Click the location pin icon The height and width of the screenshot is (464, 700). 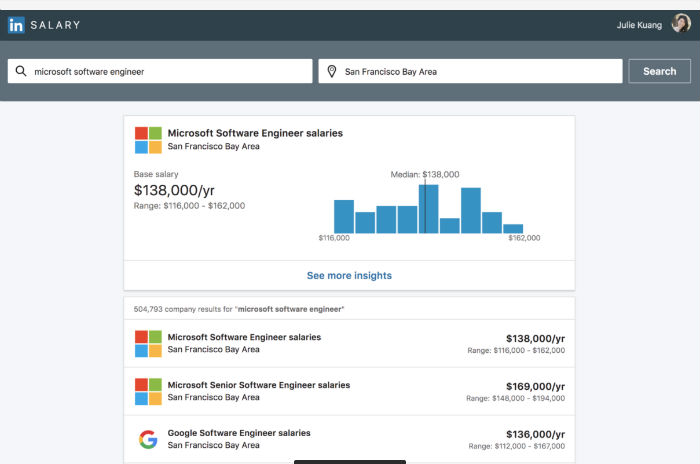click(x=332, y=71)
